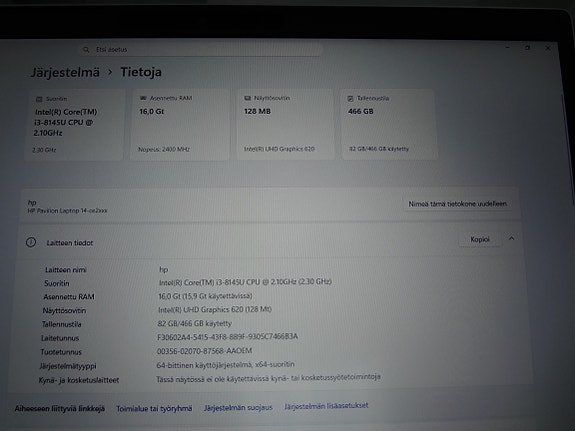Click the Näyttösovitin card icon

point(248,98)
